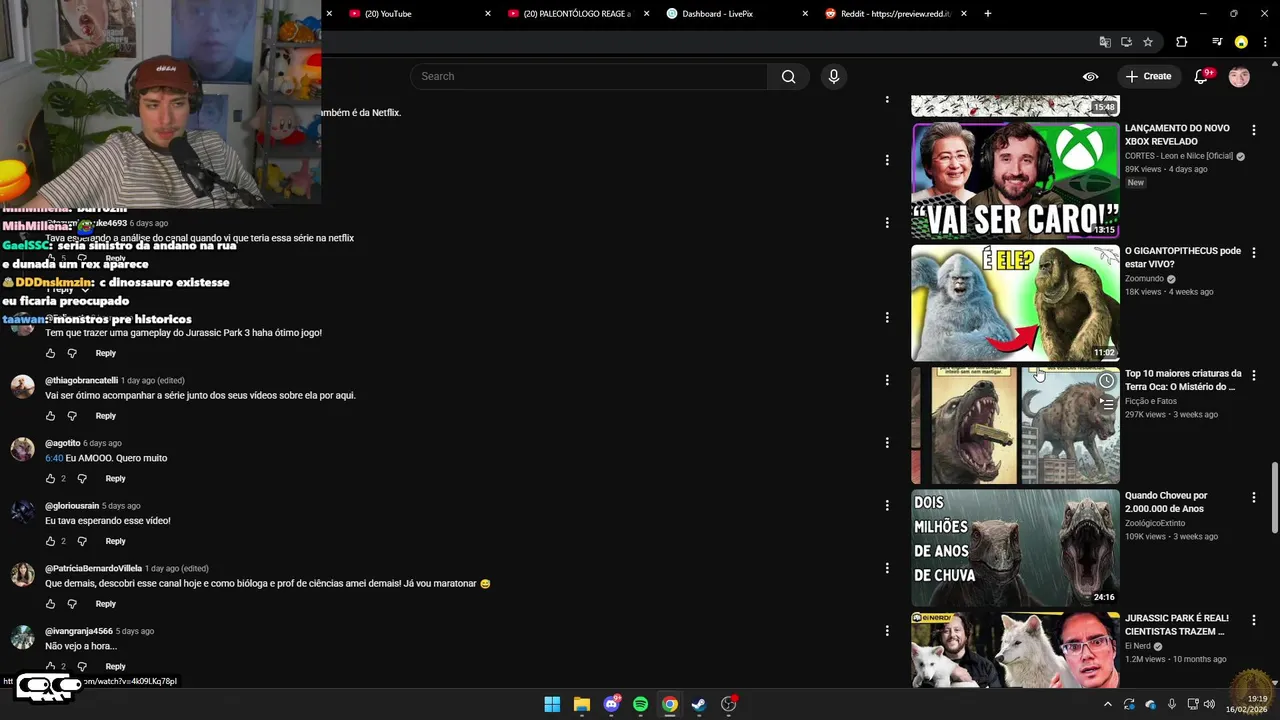
Task: Open the VAI SER CARO Xbox video thumbnail
Action: [x=1015, y=180]
